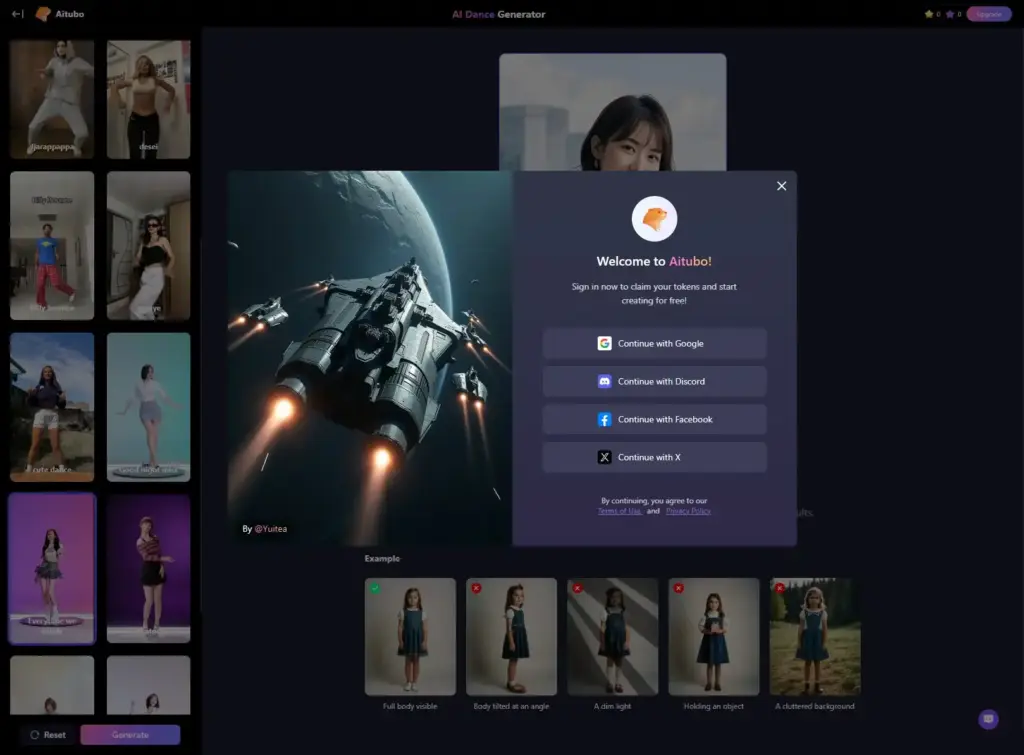Viewport: 1024px width, 755px height.
Task: Click the red X badge on Body tilted example
Action: click(476, 588)
